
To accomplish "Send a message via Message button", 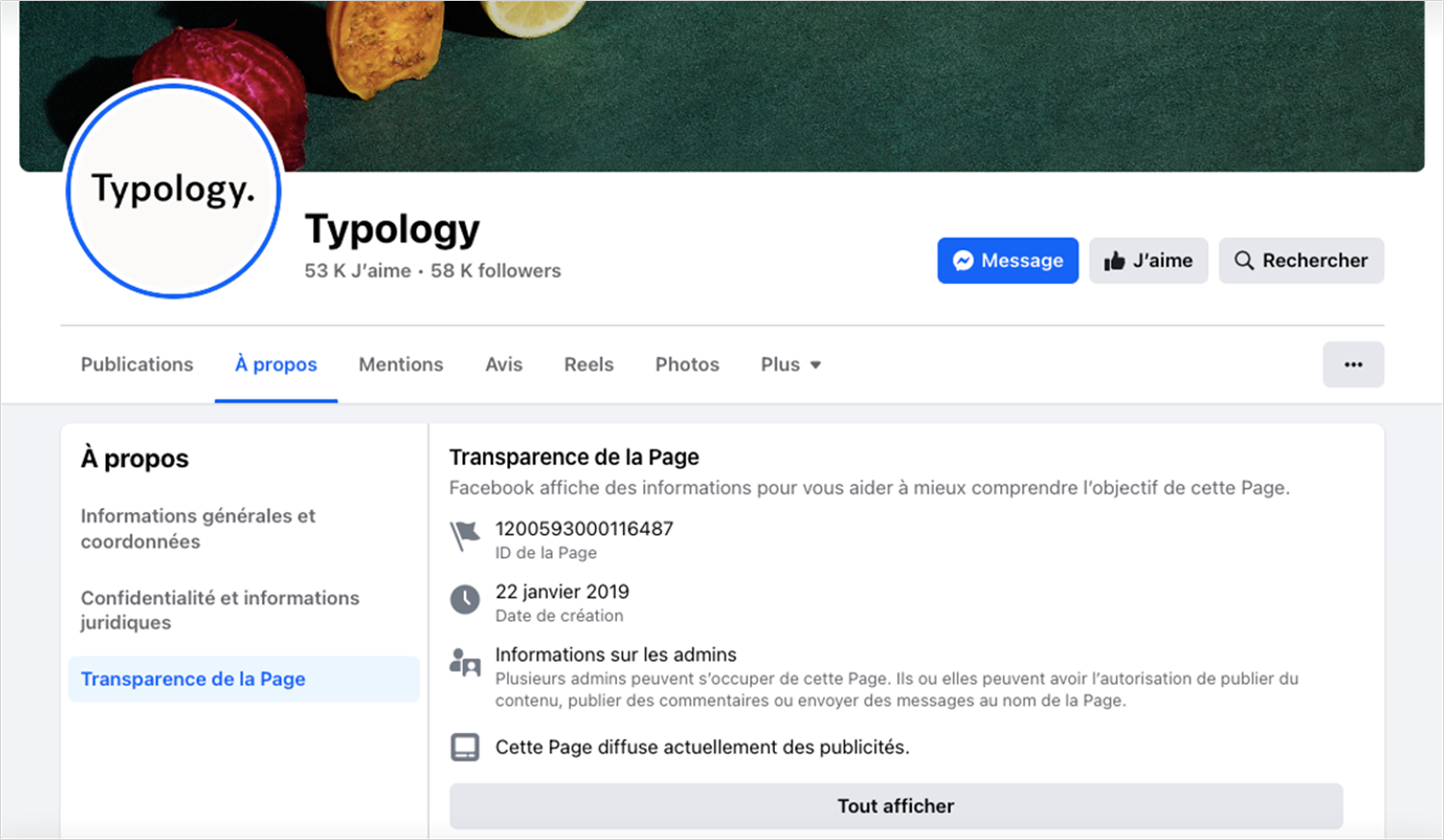I will [x=1008, y=261].
